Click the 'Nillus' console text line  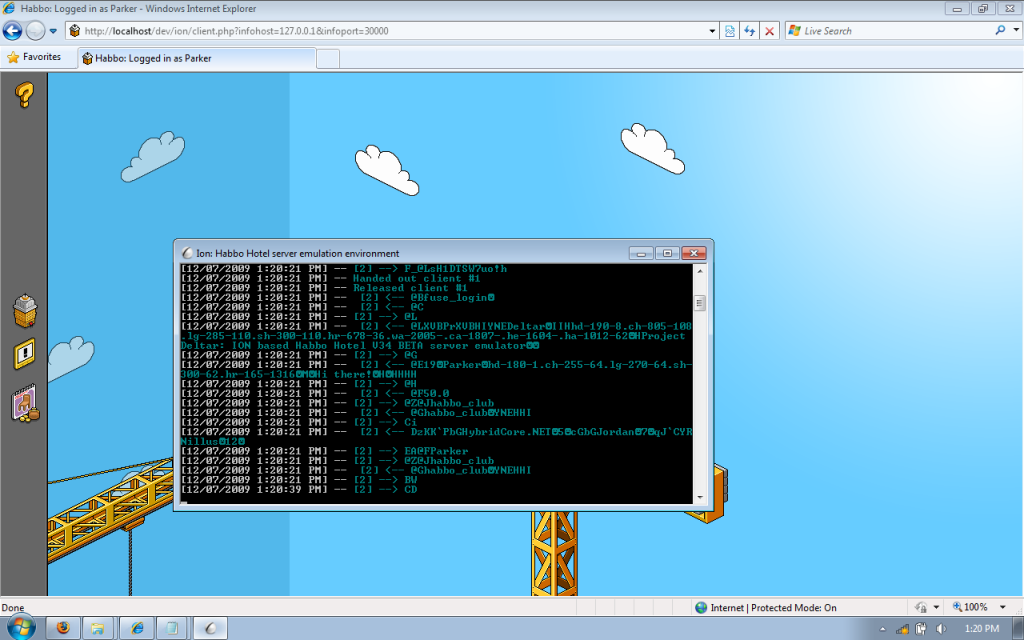[x=213, y=441]
